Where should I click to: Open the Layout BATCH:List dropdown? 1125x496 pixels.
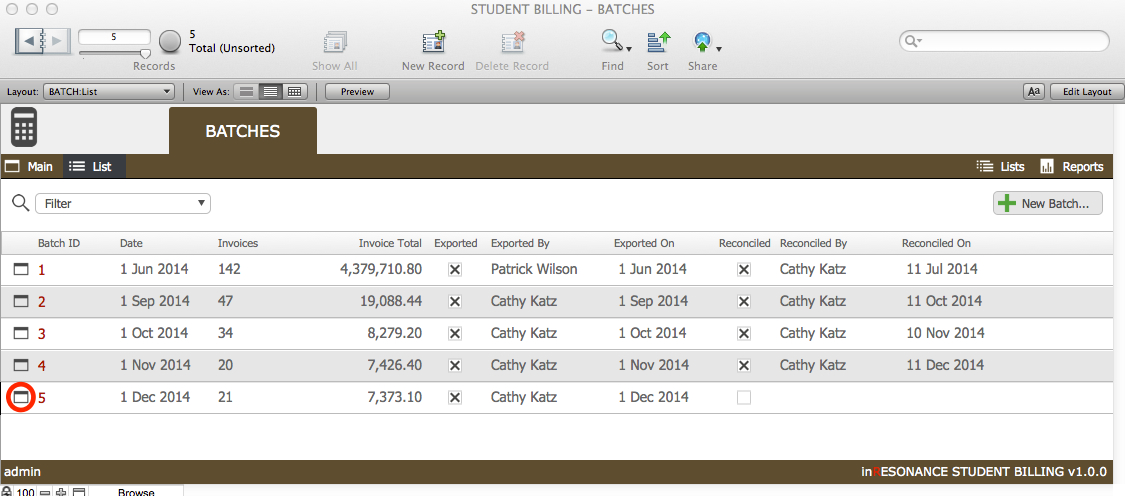point(108,92)
